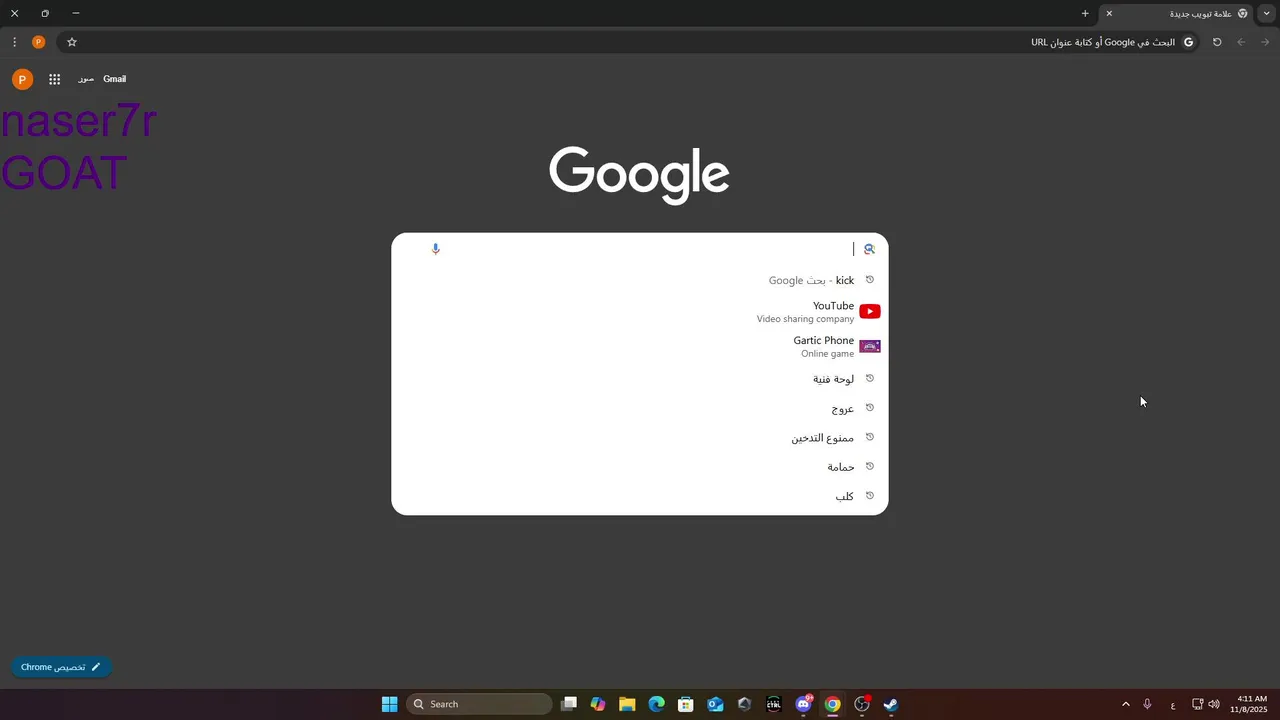
Task: Click the YouTube red logo thumbnail
Action: [x=870, y=311]
